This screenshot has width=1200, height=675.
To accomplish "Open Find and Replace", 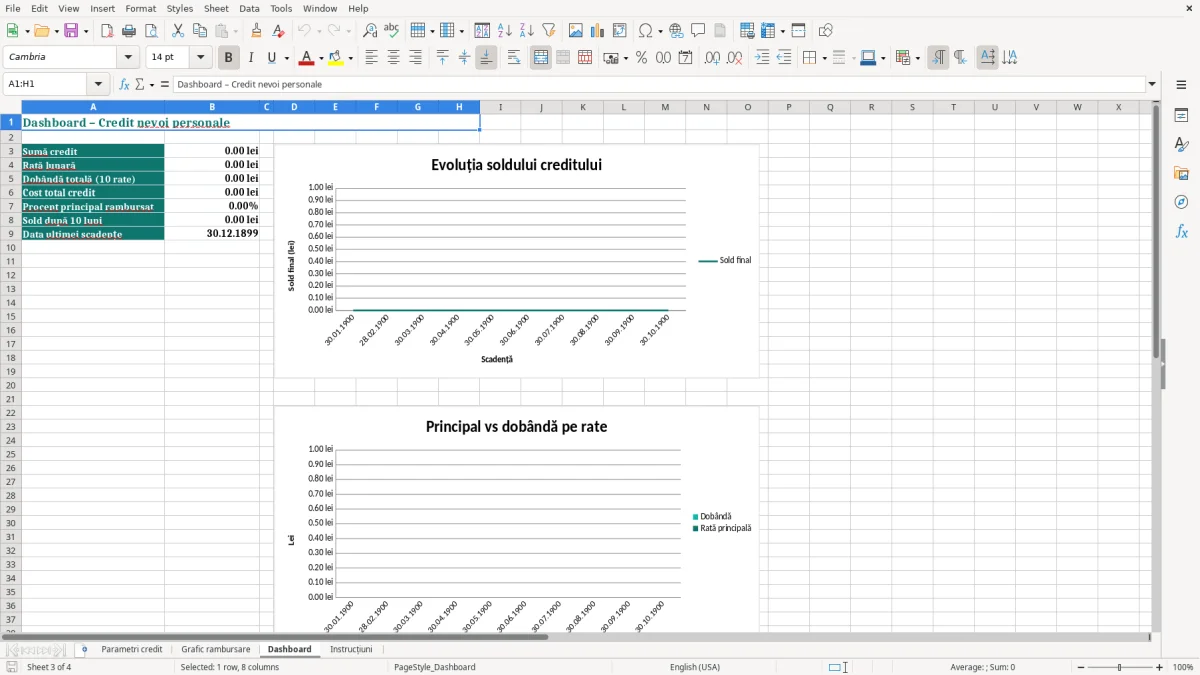I will point(370,31).
